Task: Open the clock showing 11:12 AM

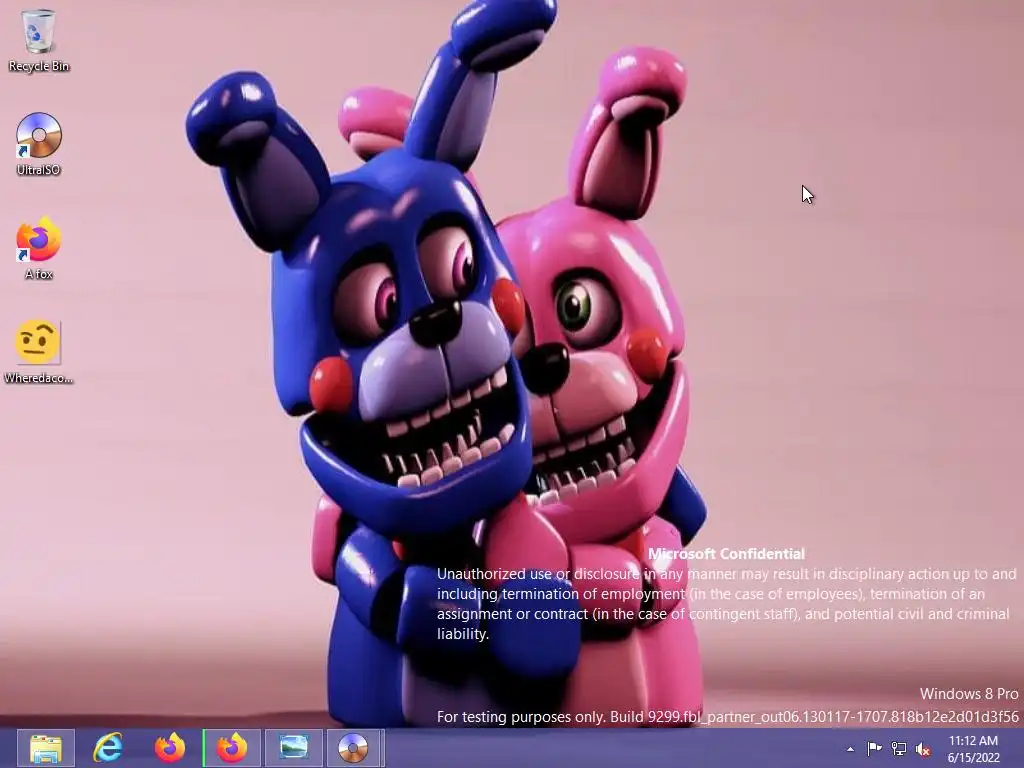Action: [973, 741]
